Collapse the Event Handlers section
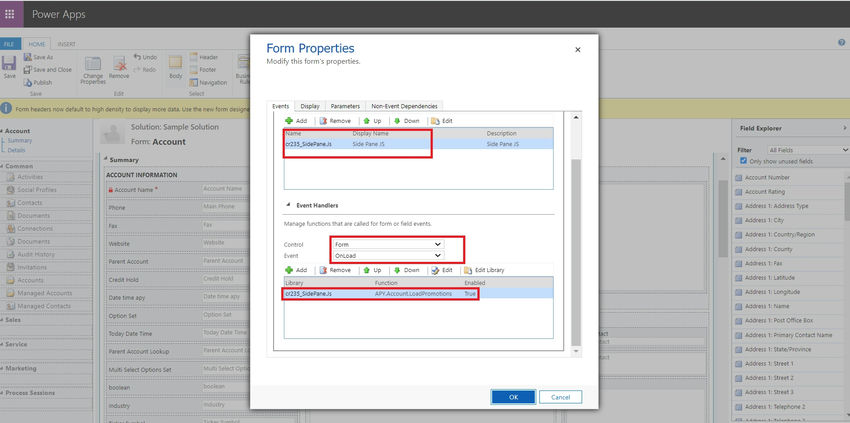Image resolution: width=850 pixels, height=423 pixels. coord(288,206)
